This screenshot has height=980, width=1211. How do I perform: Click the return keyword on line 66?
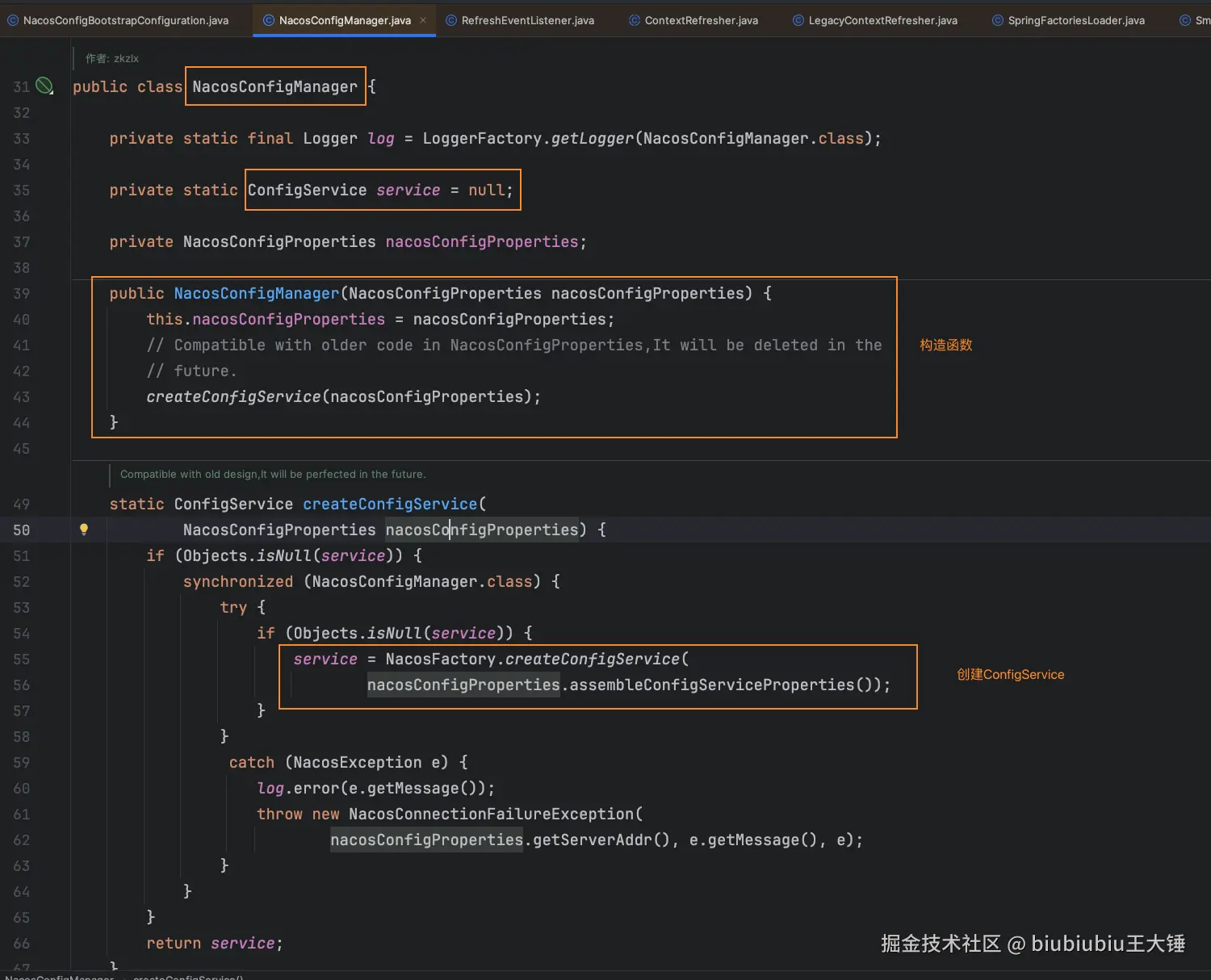pyautogui.click(x=174, y=943)
